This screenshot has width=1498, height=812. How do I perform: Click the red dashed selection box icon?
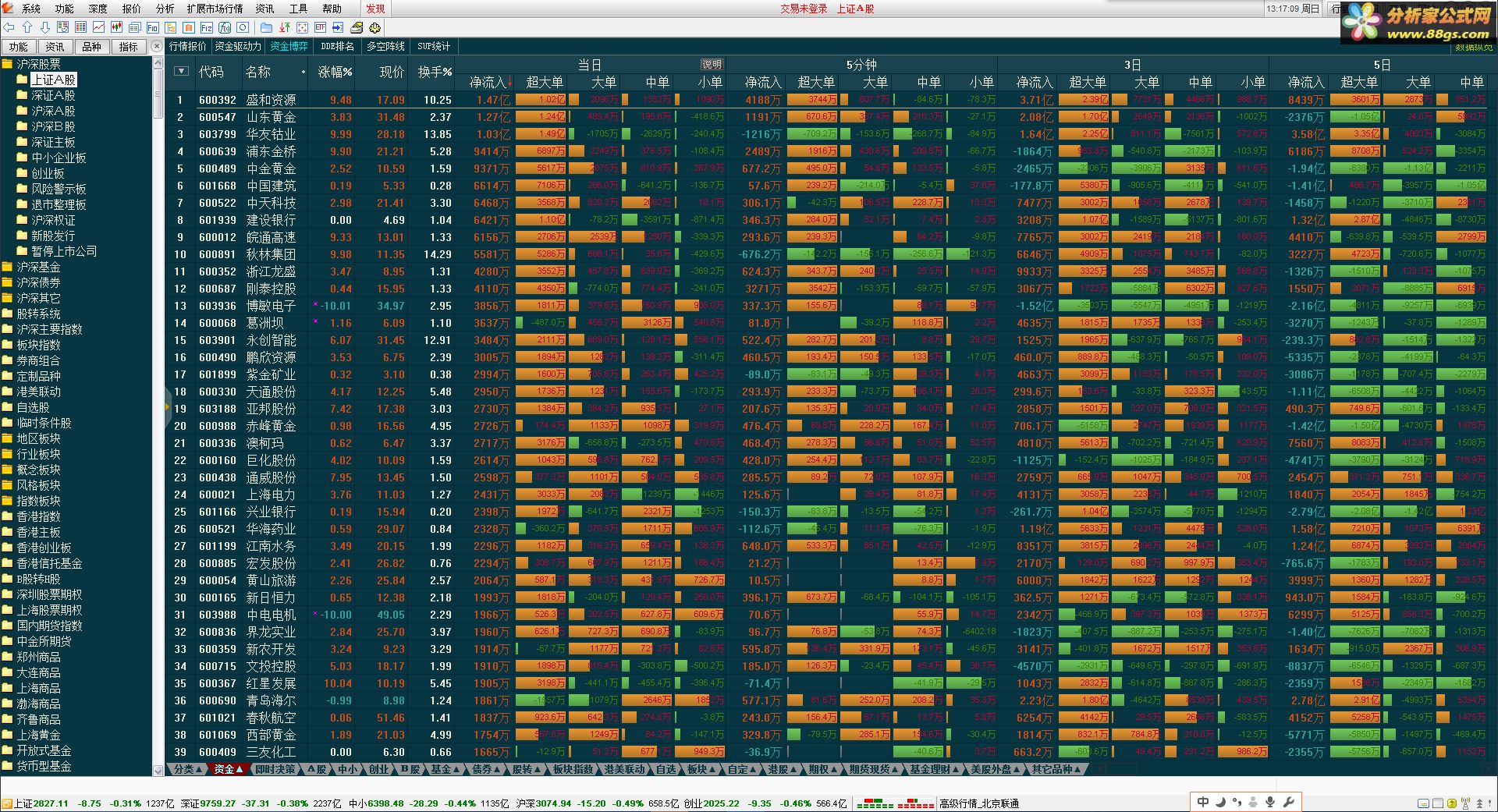tap(302, 27)
